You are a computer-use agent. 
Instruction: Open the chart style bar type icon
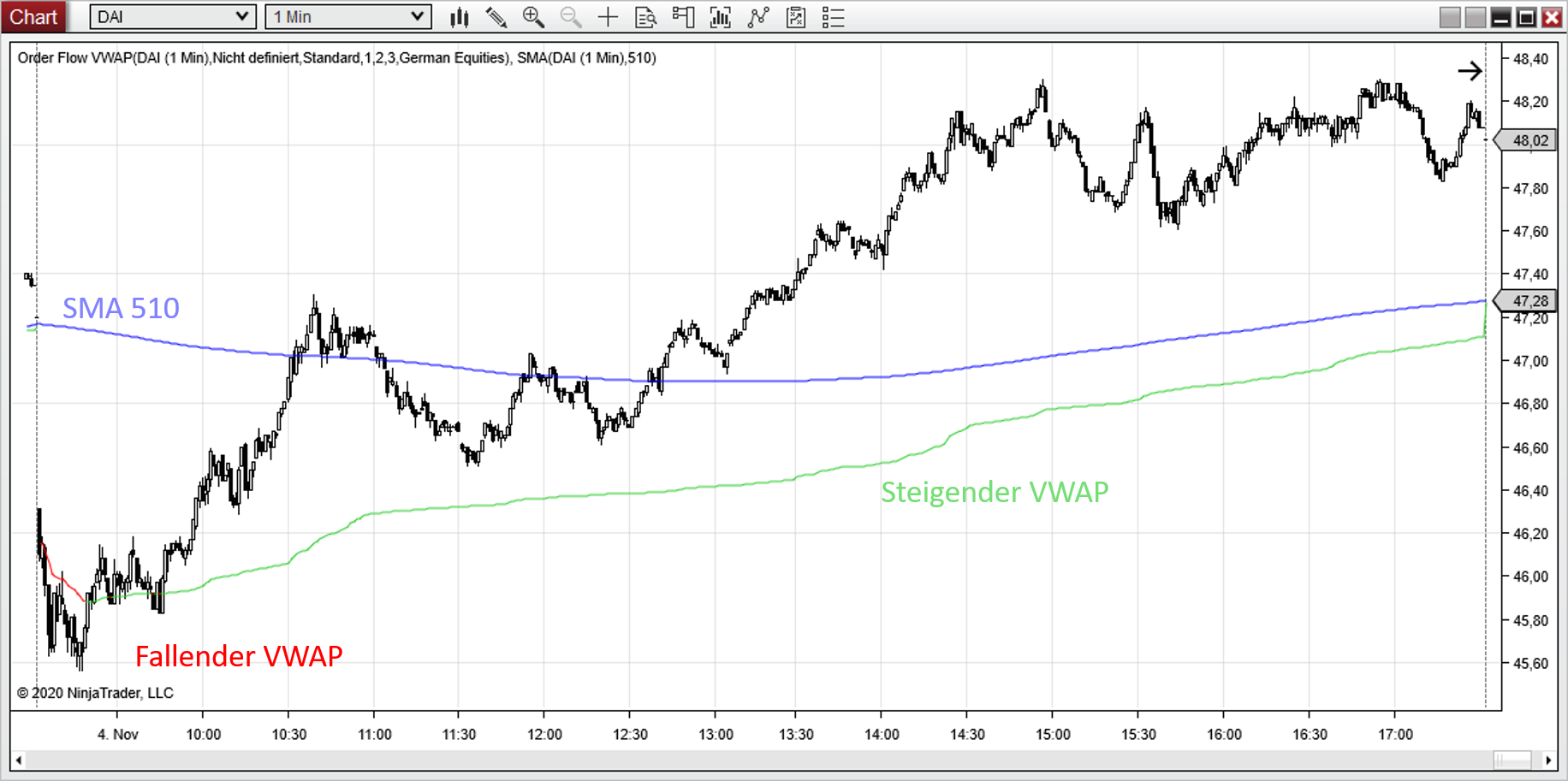(460, 17)
